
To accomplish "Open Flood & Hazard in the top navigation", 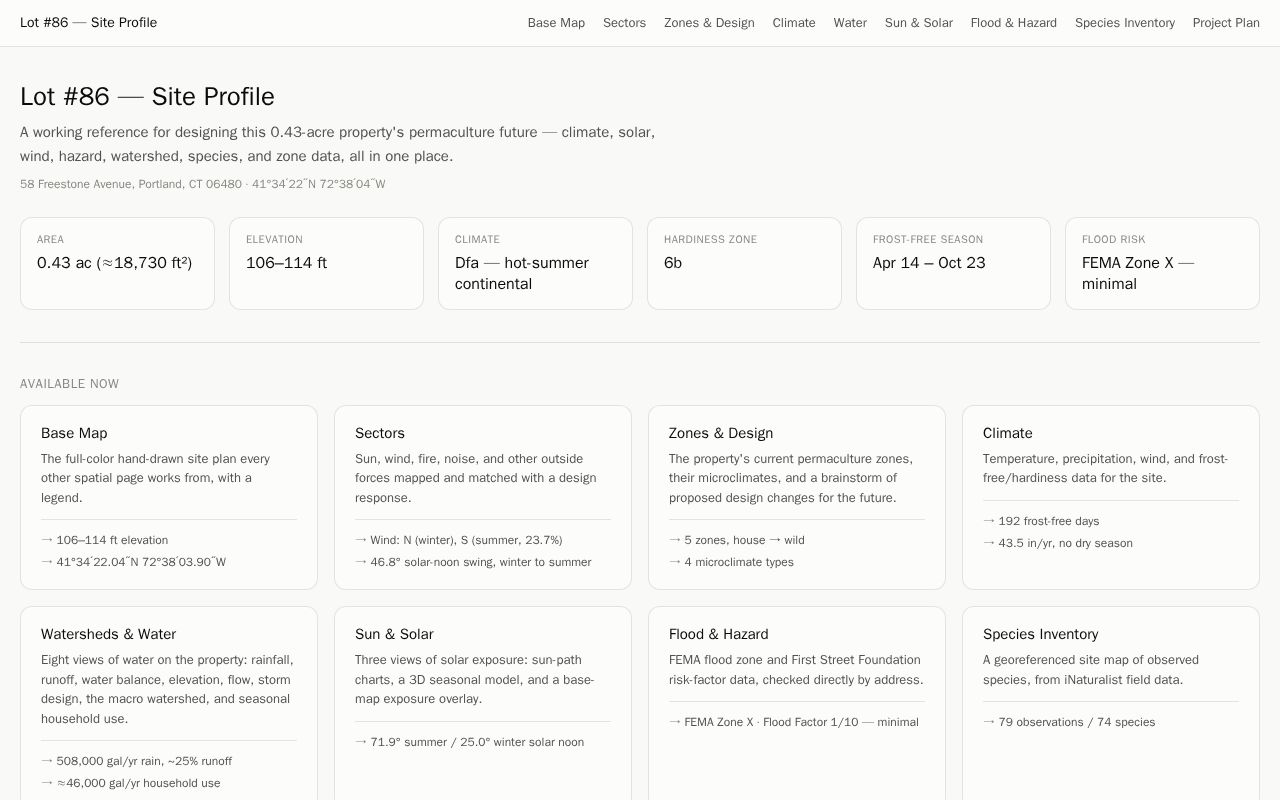I will (1013, 23).
